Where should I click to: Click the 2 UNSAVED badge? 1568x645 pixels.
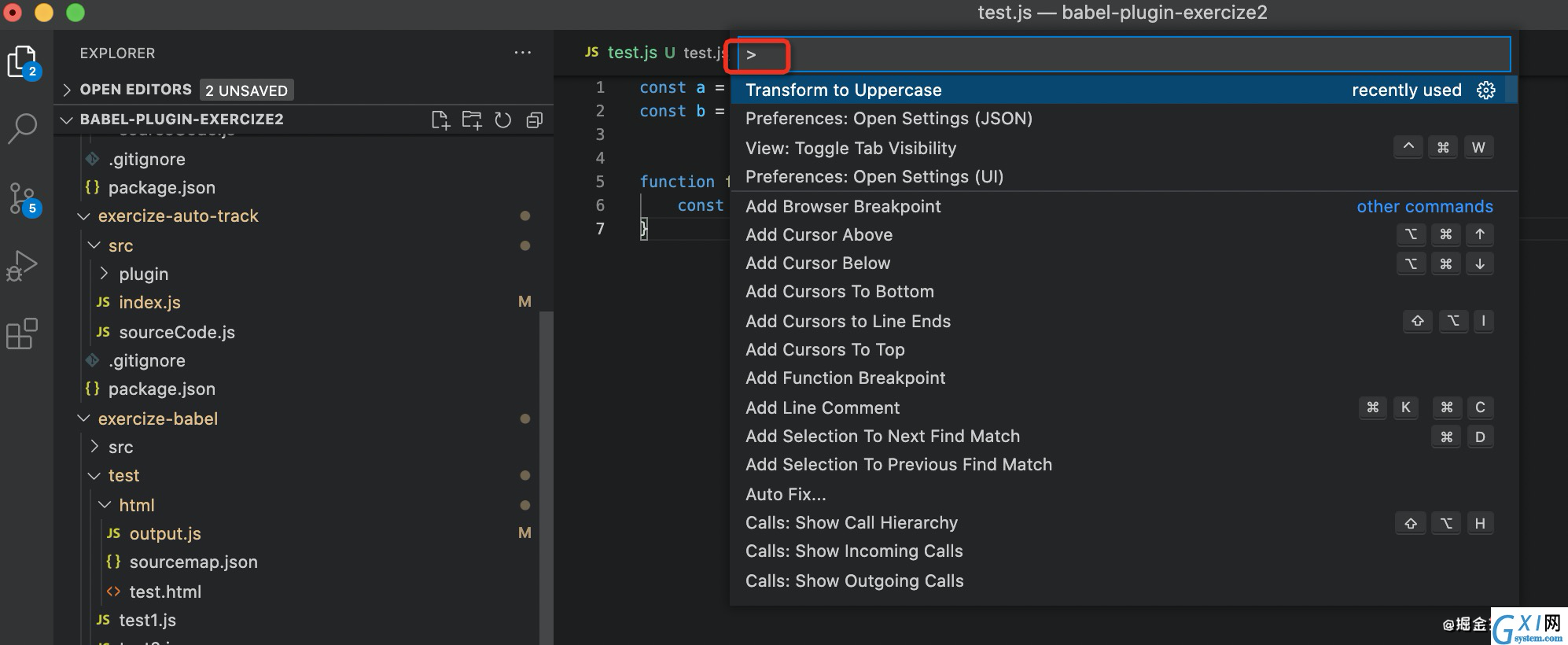pyautogui.click(x=246, y=90)
